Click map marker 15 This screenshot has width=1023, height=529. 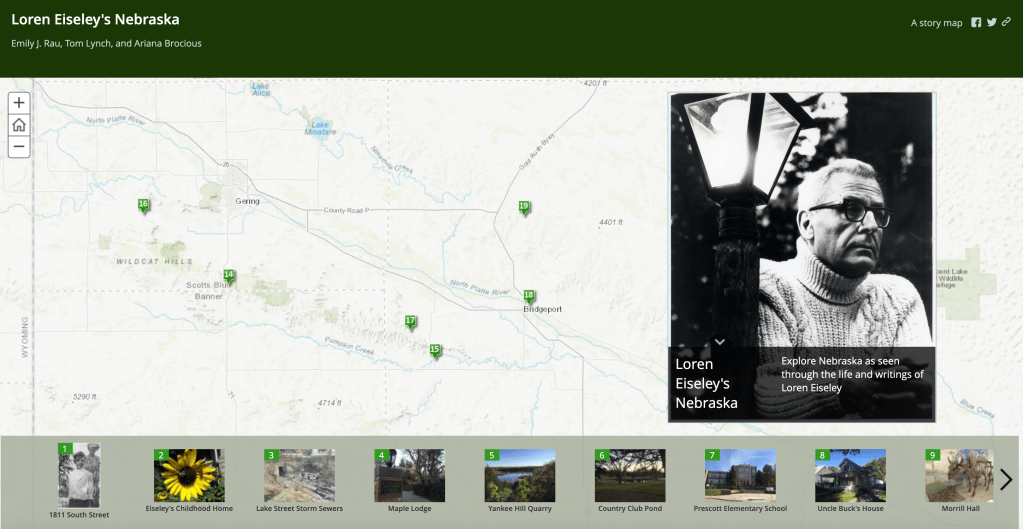435,351
